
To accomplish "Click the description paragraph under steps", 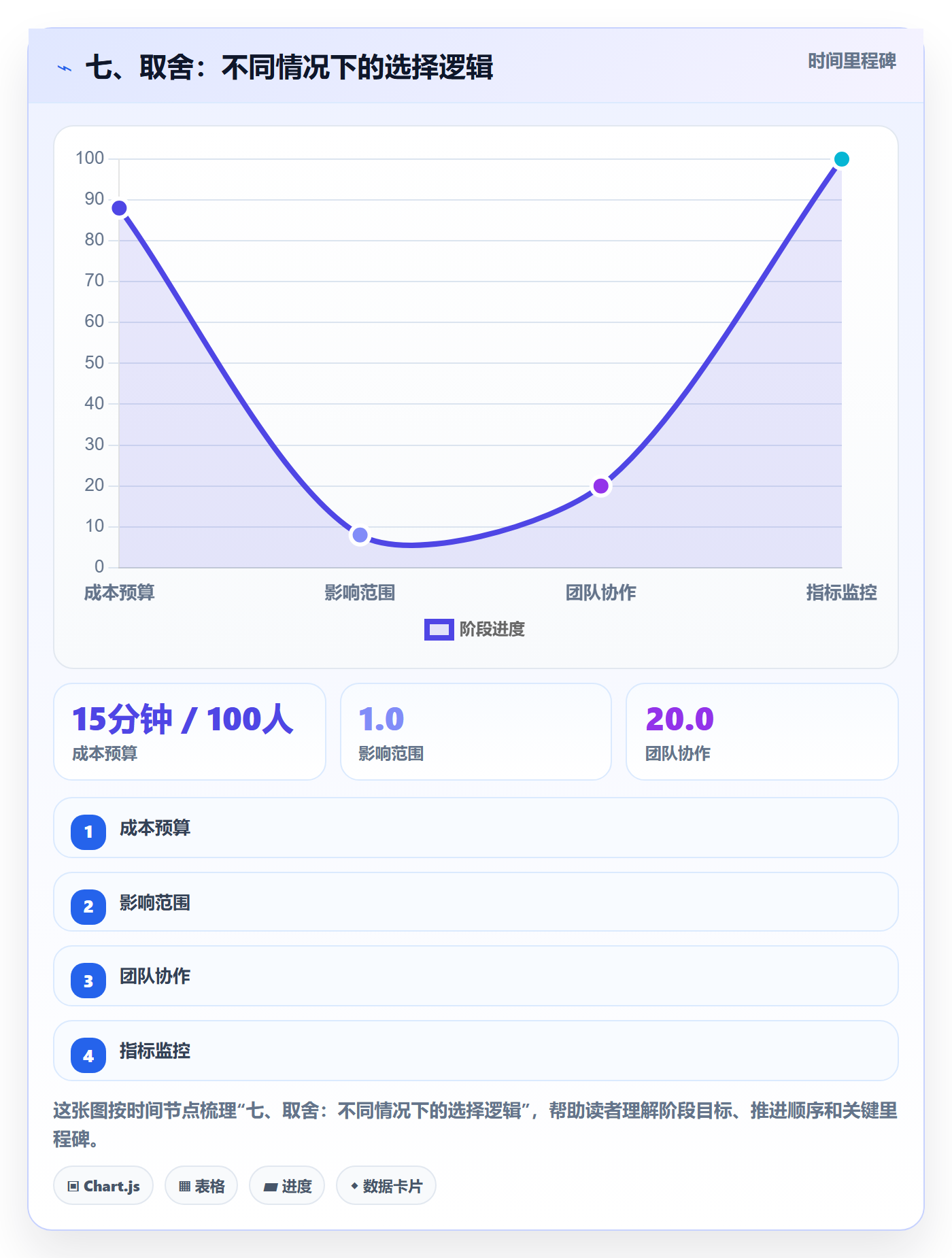I will click(x=475, y=1125).
